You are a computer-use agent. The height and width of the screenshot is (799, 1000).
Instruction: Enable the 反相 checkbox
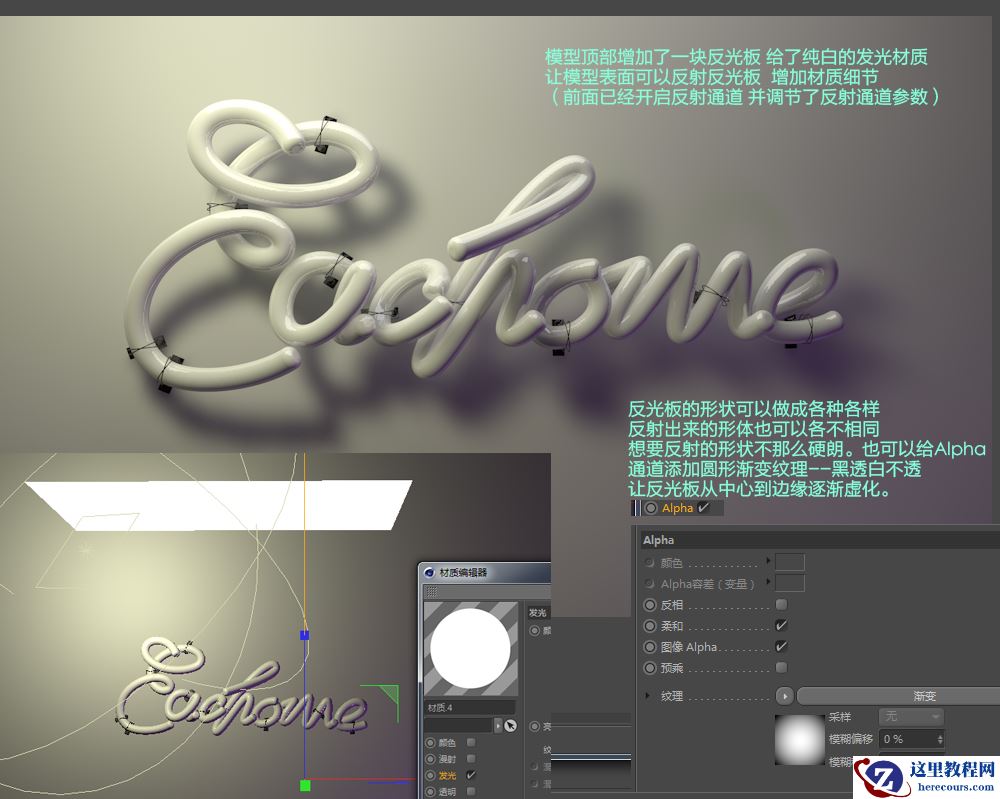point(781,604)
